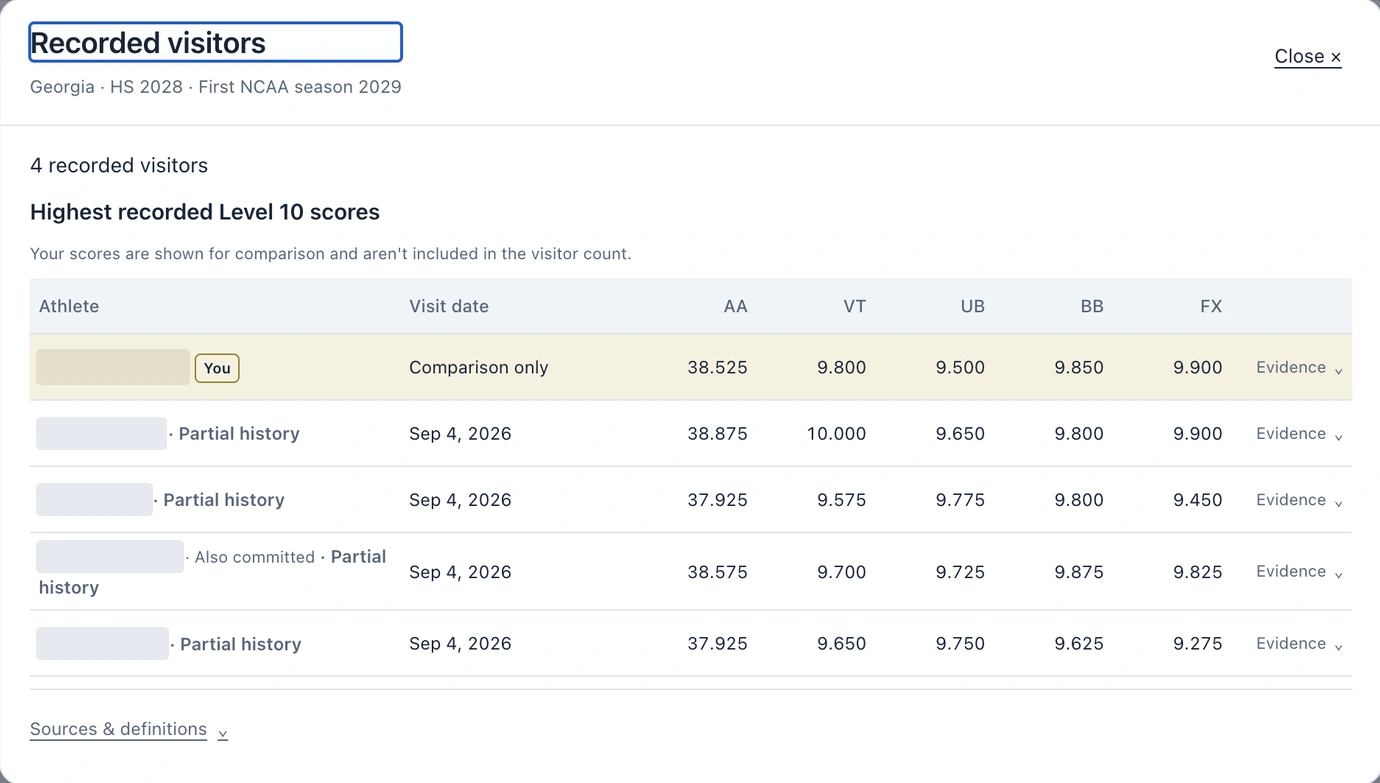
Task: Expand Evidence for the Comparison only row
Action: click(1299, 368)
